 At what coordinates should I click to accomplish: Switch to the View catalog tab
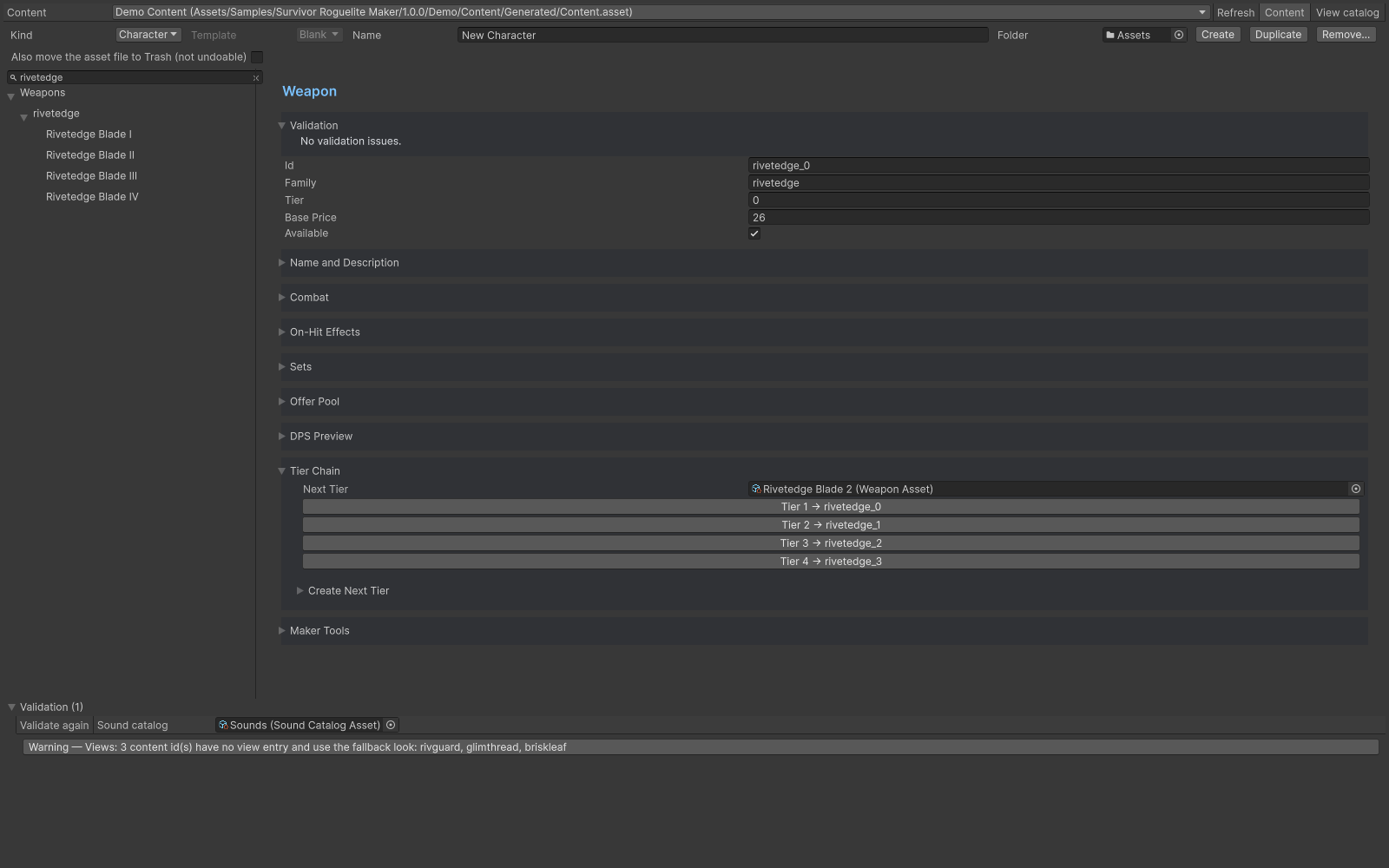click(x=1347, y=12)
